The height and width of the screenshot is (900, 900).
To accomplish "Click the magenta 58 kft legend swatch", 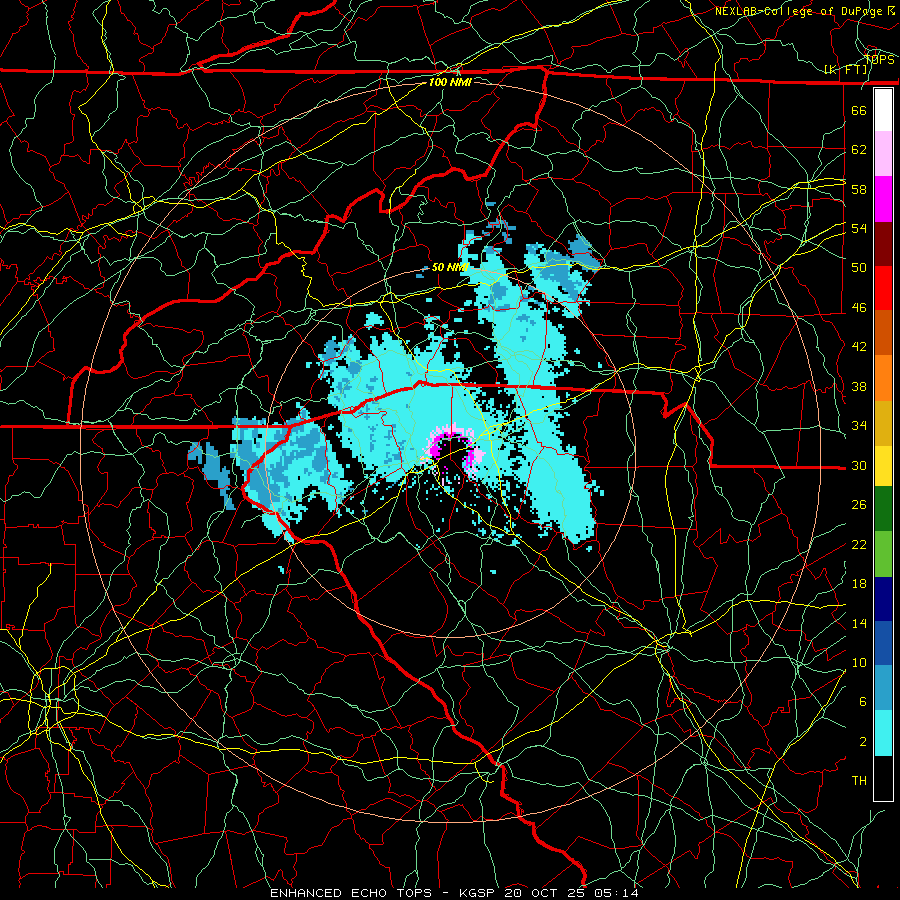I will (x=883, y=199).
